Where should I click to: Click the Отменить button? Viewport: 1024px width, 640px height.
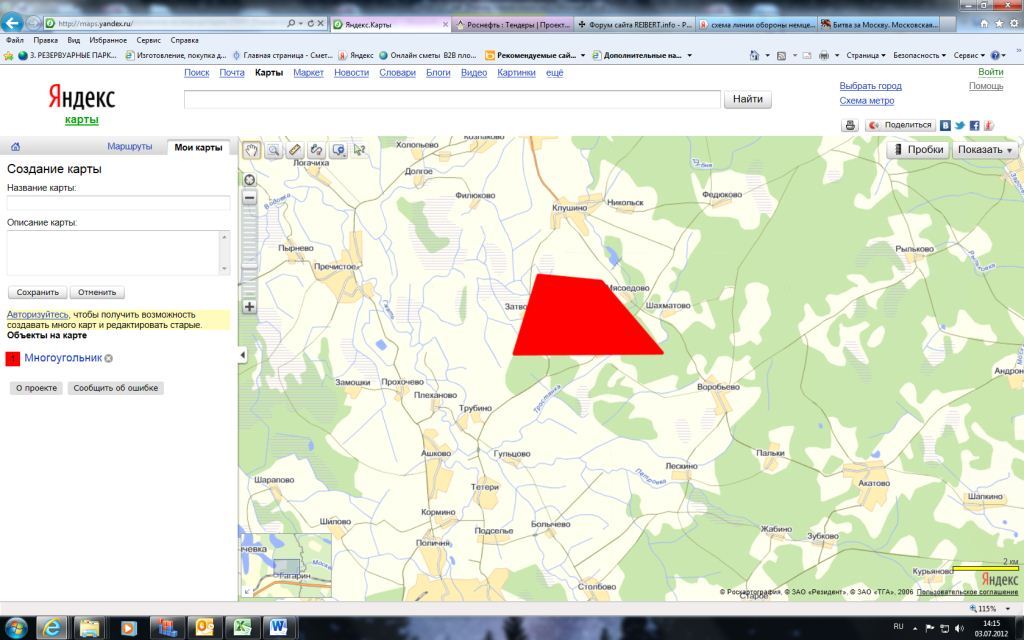(x=97, y=293)
